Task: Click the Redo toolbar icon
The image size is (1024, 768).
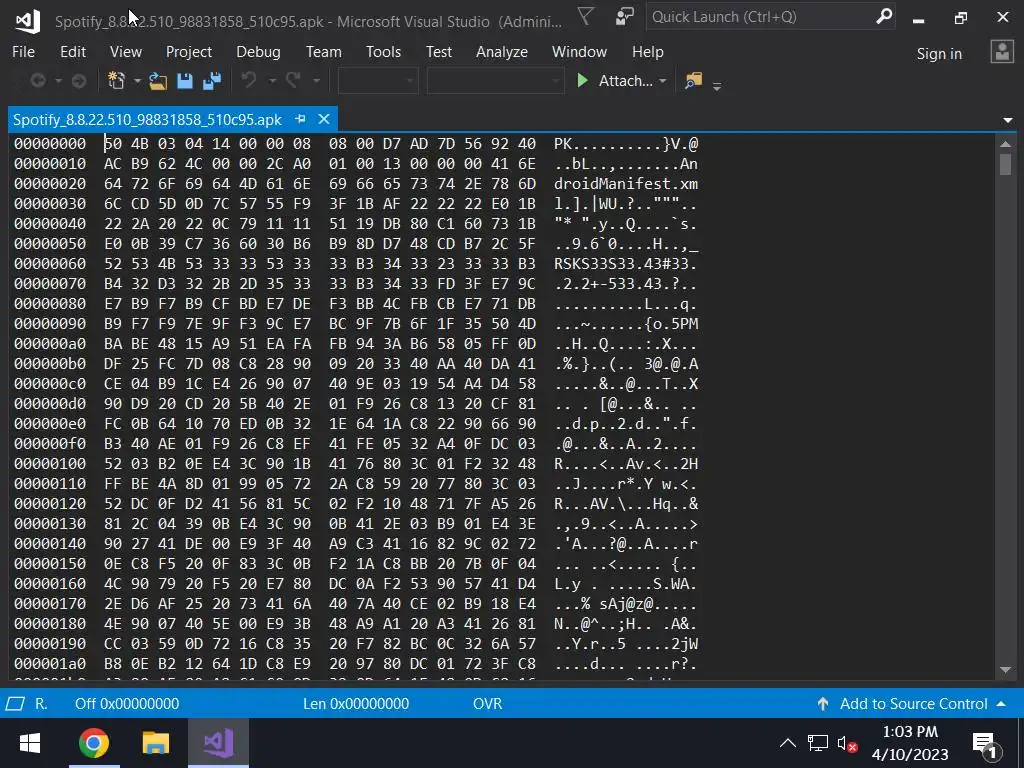Action: coord(293,81)
